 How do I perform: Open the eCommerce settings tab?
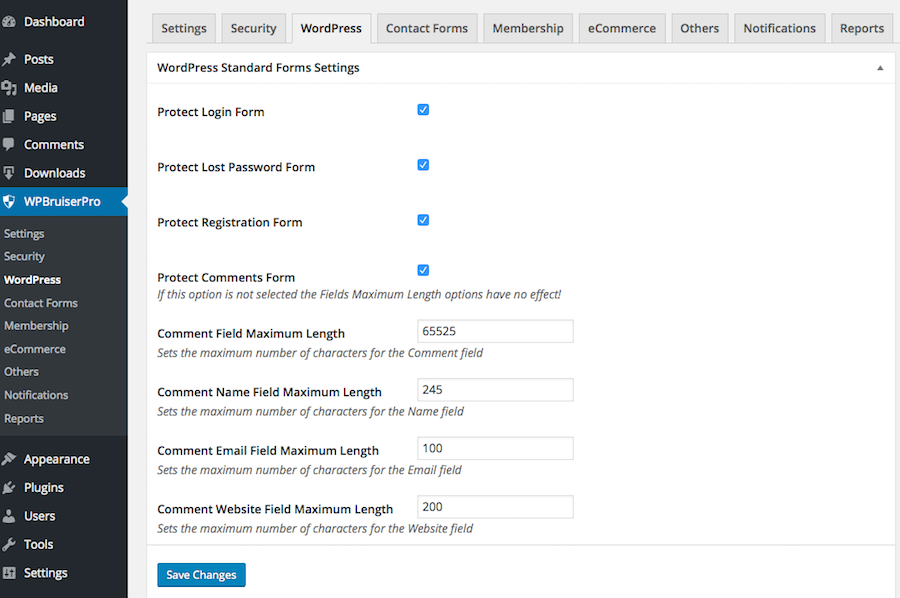621,28
